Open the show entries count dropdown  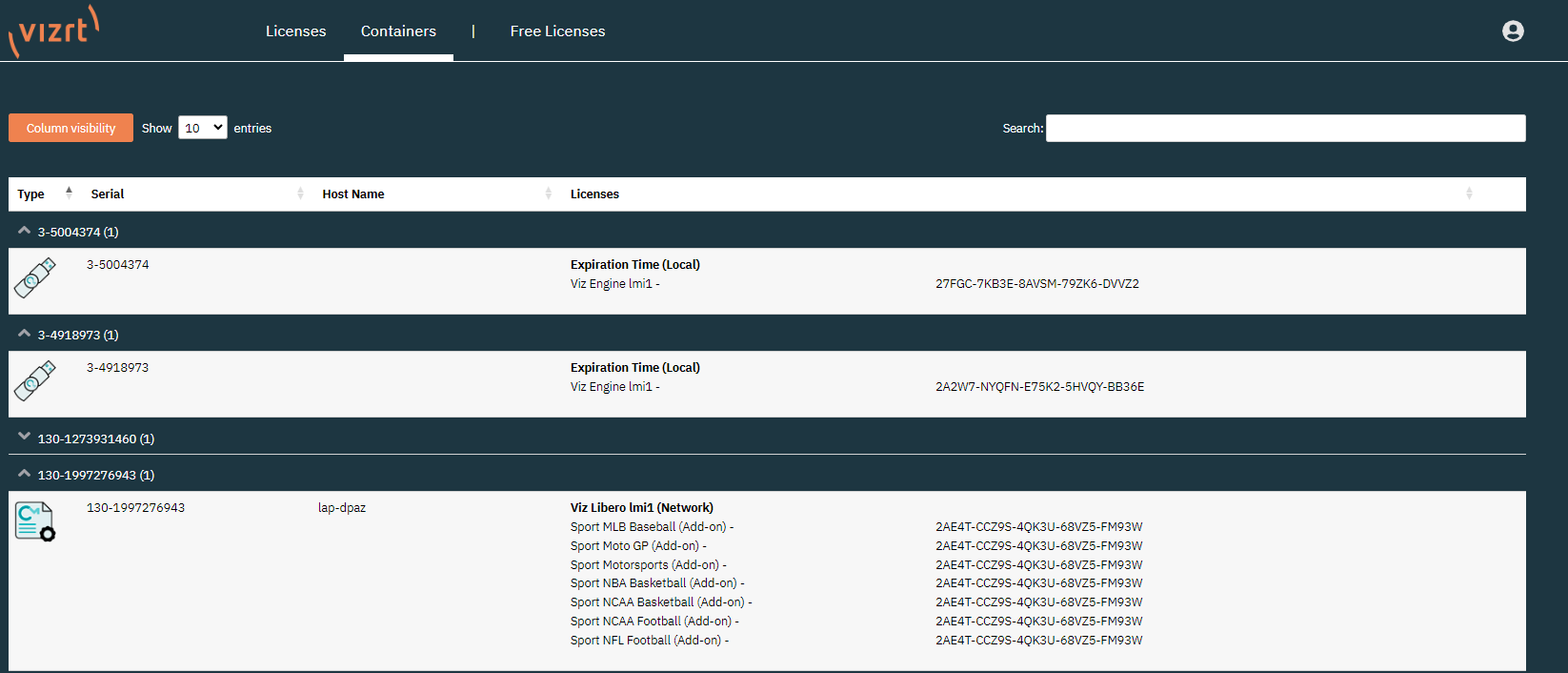click(202, 128)
